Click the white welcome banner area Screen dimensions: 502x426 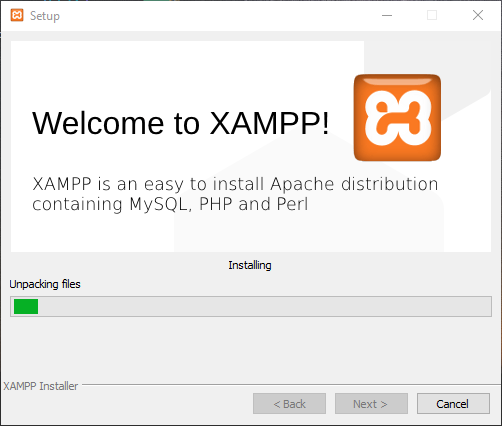click(x=251, y=146)
